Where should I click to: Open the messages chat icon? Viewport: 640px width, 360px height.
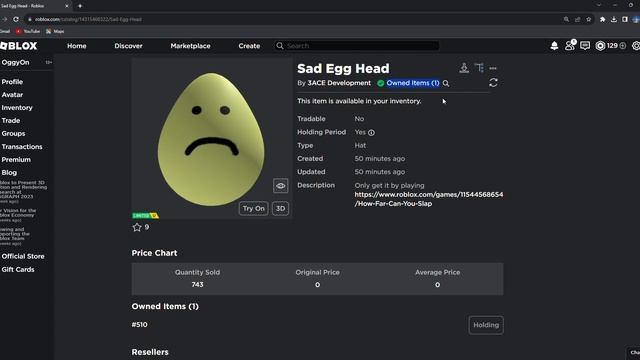(x=585, y=46)
